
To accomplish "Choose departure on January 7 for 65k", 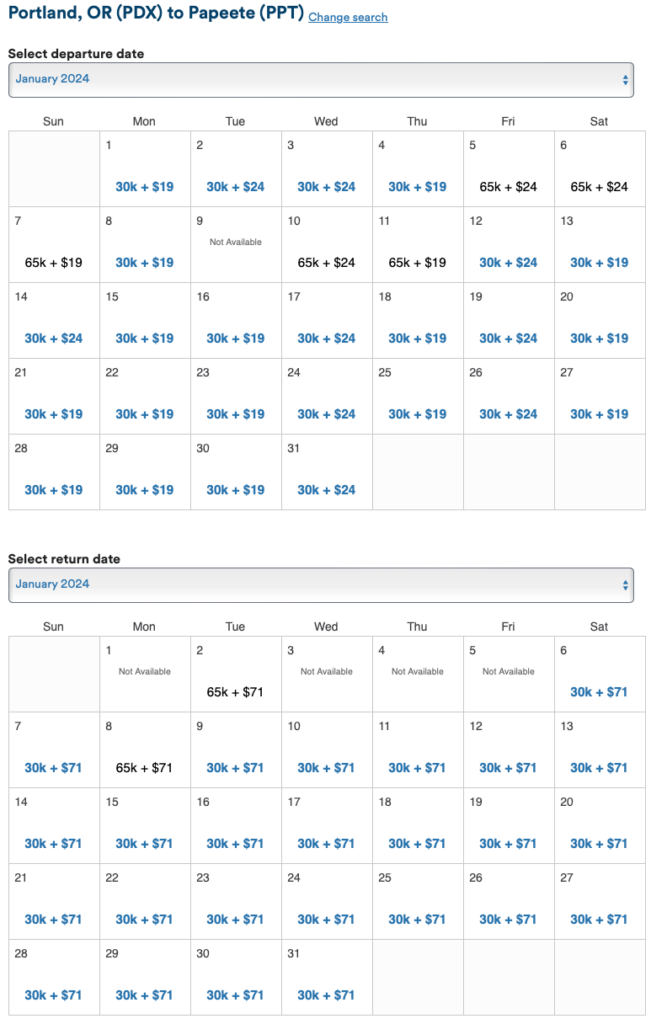I will tap(53, 262).
